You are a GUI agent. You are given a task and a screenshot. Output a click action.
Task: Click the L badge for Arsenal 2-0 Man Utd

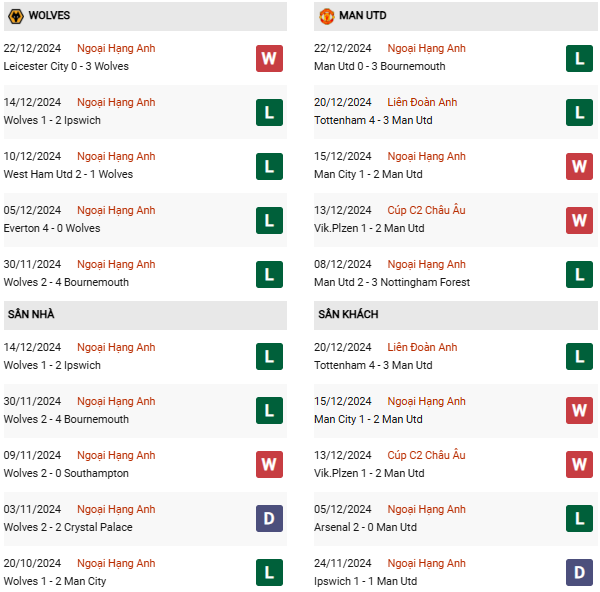(579, 519)
